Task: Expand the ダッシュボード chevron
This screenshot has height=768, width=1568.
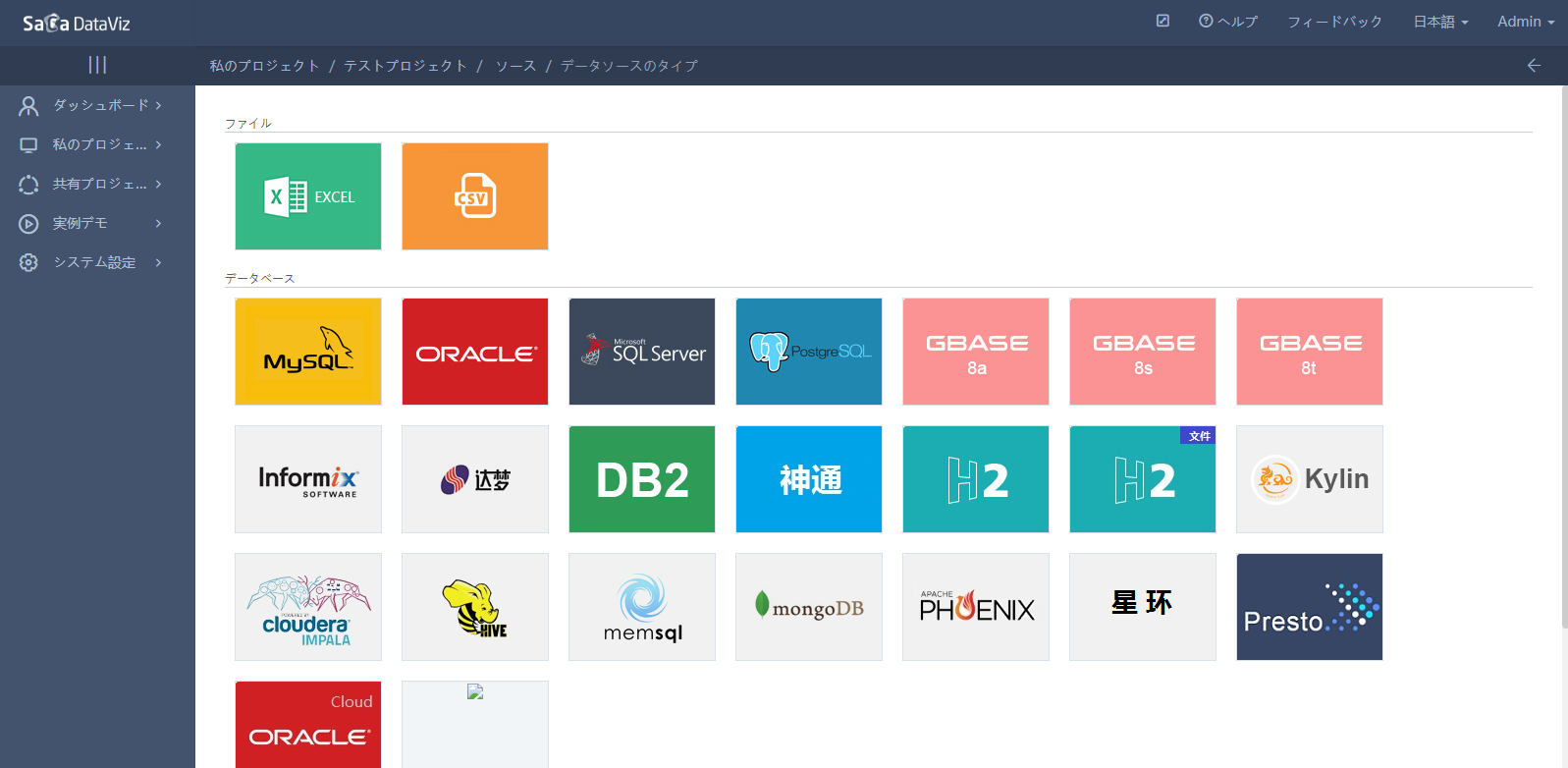Action: 158,105
